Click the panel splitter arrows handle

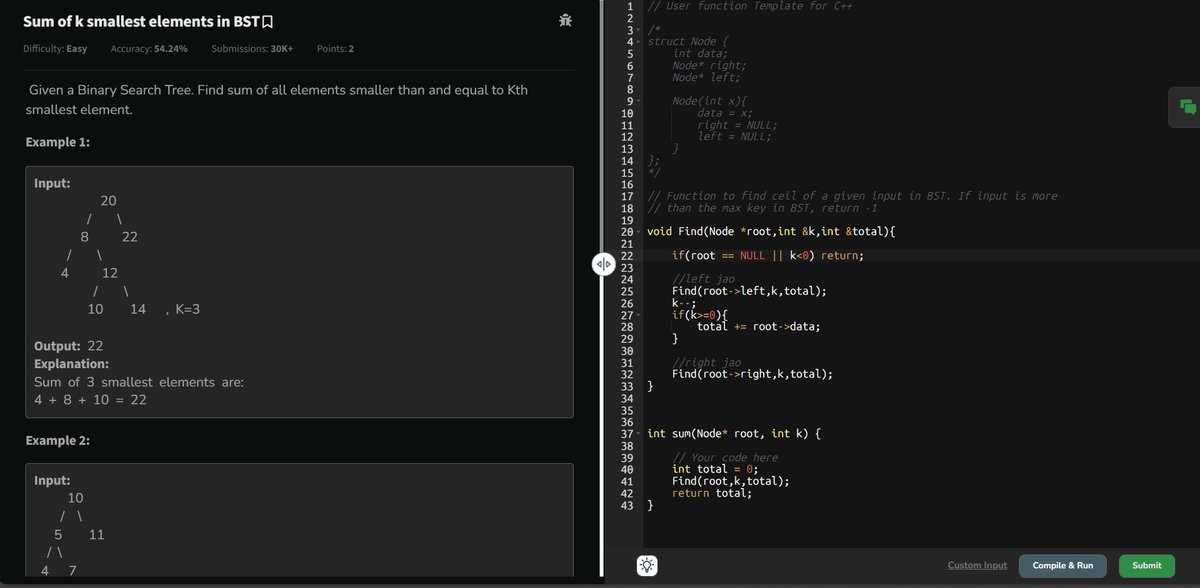coord(603,264)
